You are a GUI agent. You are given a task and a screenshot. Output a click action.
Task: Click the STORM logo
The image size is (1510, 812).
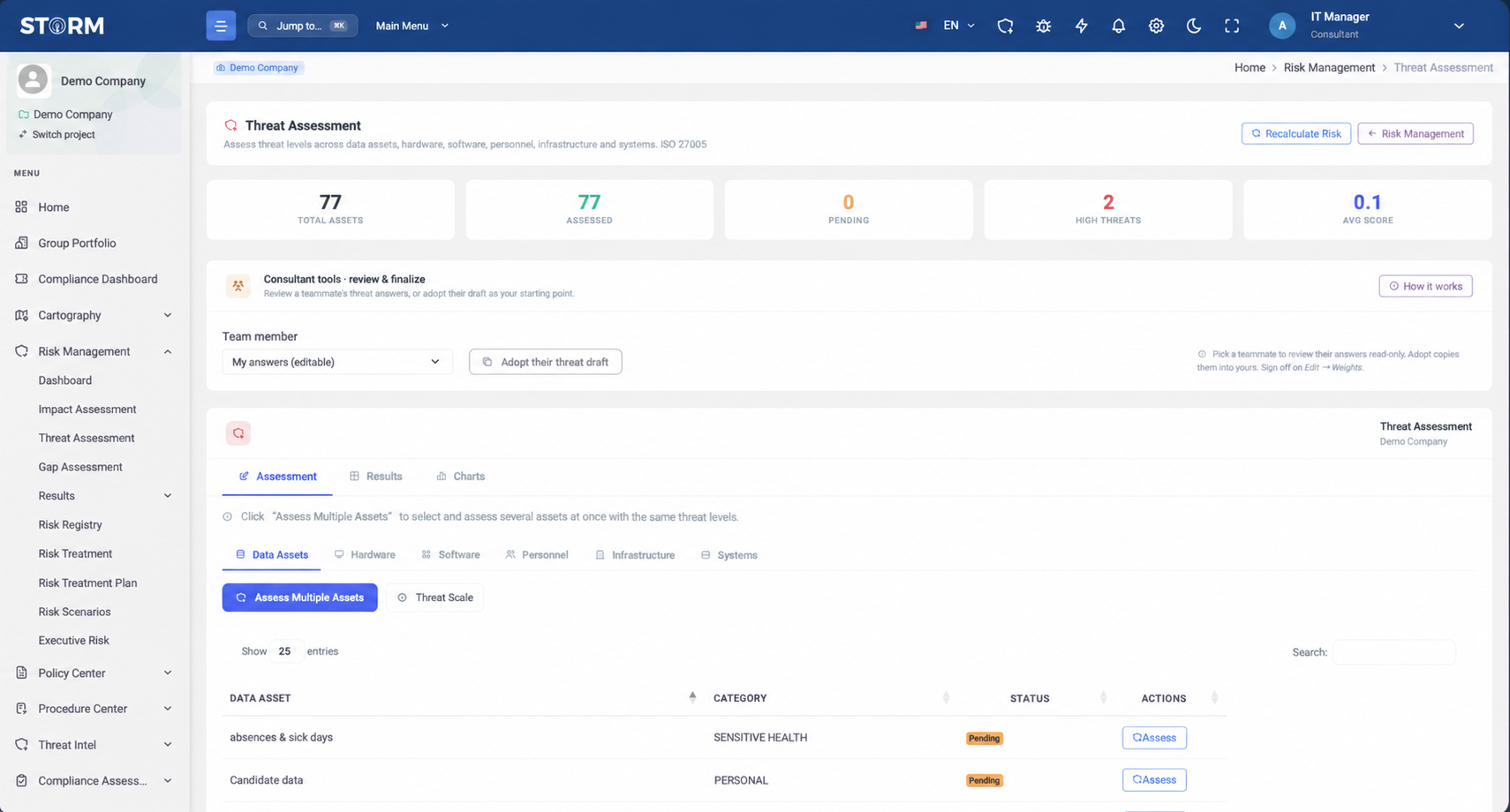(x=62, y=26)
